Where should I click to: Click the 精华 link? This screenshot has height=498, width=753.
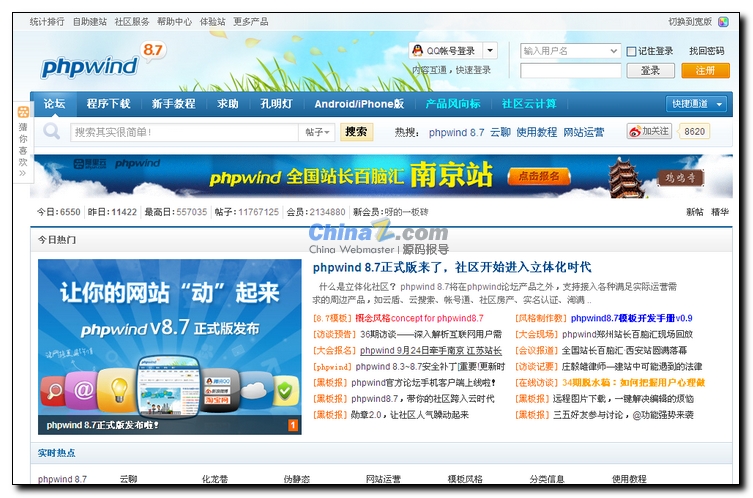(x=719, y=212)
